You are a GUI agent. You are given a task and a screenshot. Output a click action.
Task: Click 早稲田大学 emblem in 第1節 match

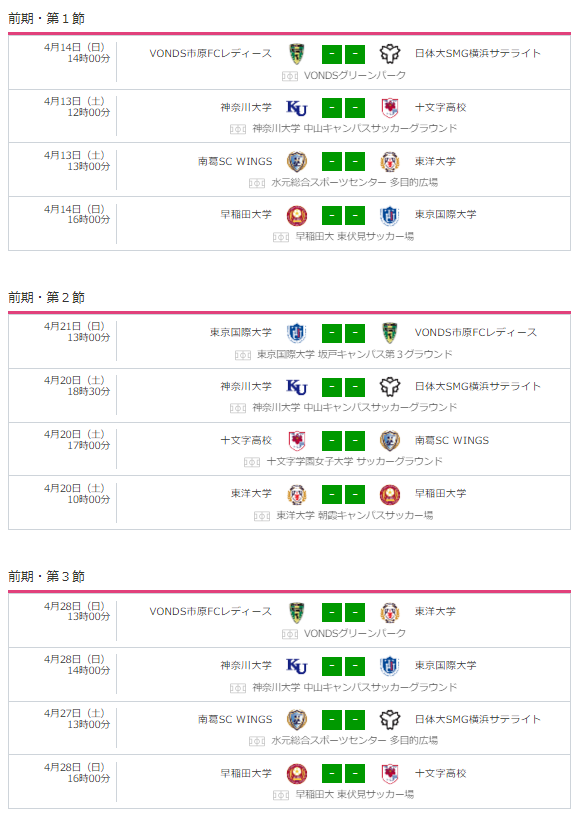297,215
